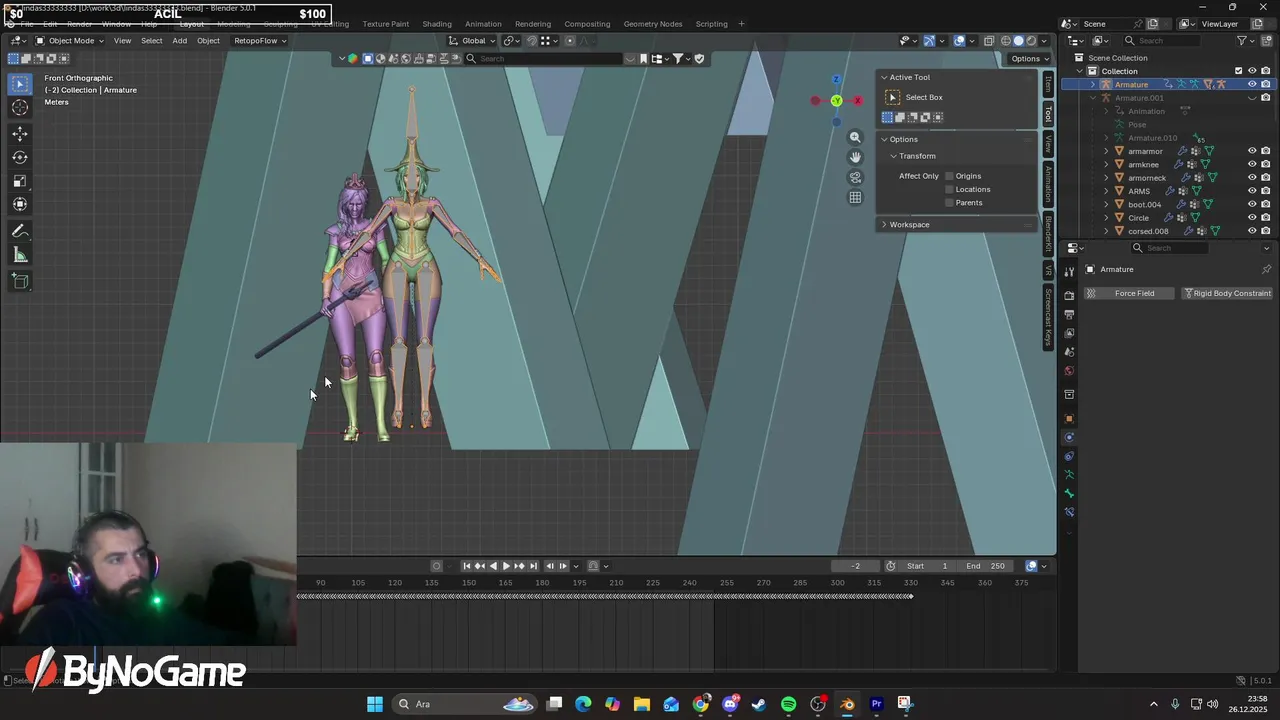The width and height of the screenshot is (1280, 720).
Task: Enable Affect Only Origins checkbox
Action: coord(949,176)
